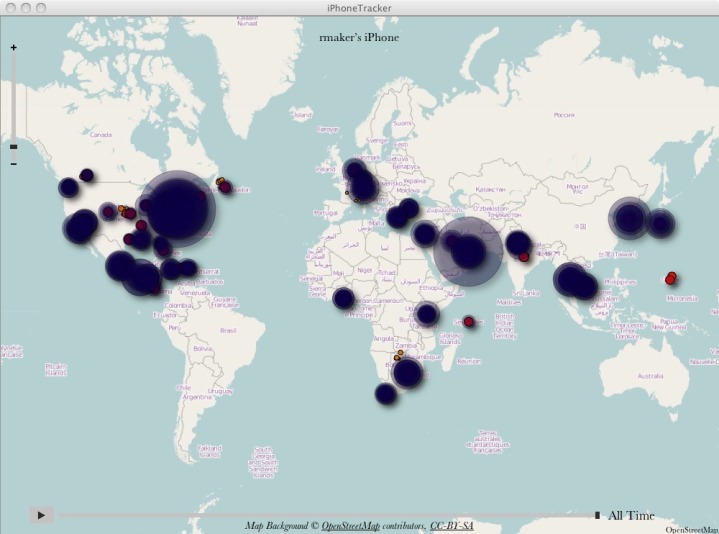Click the Bolivia map label

(x=202, y=349)
